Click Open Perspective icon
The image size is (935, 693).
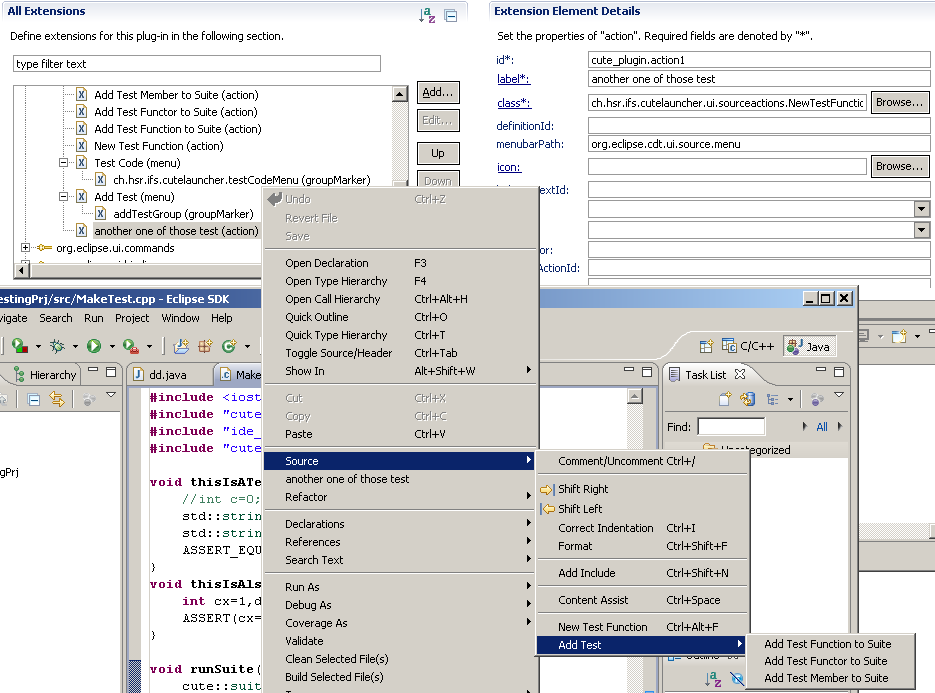pyautogui.click(x=706, y=346)
